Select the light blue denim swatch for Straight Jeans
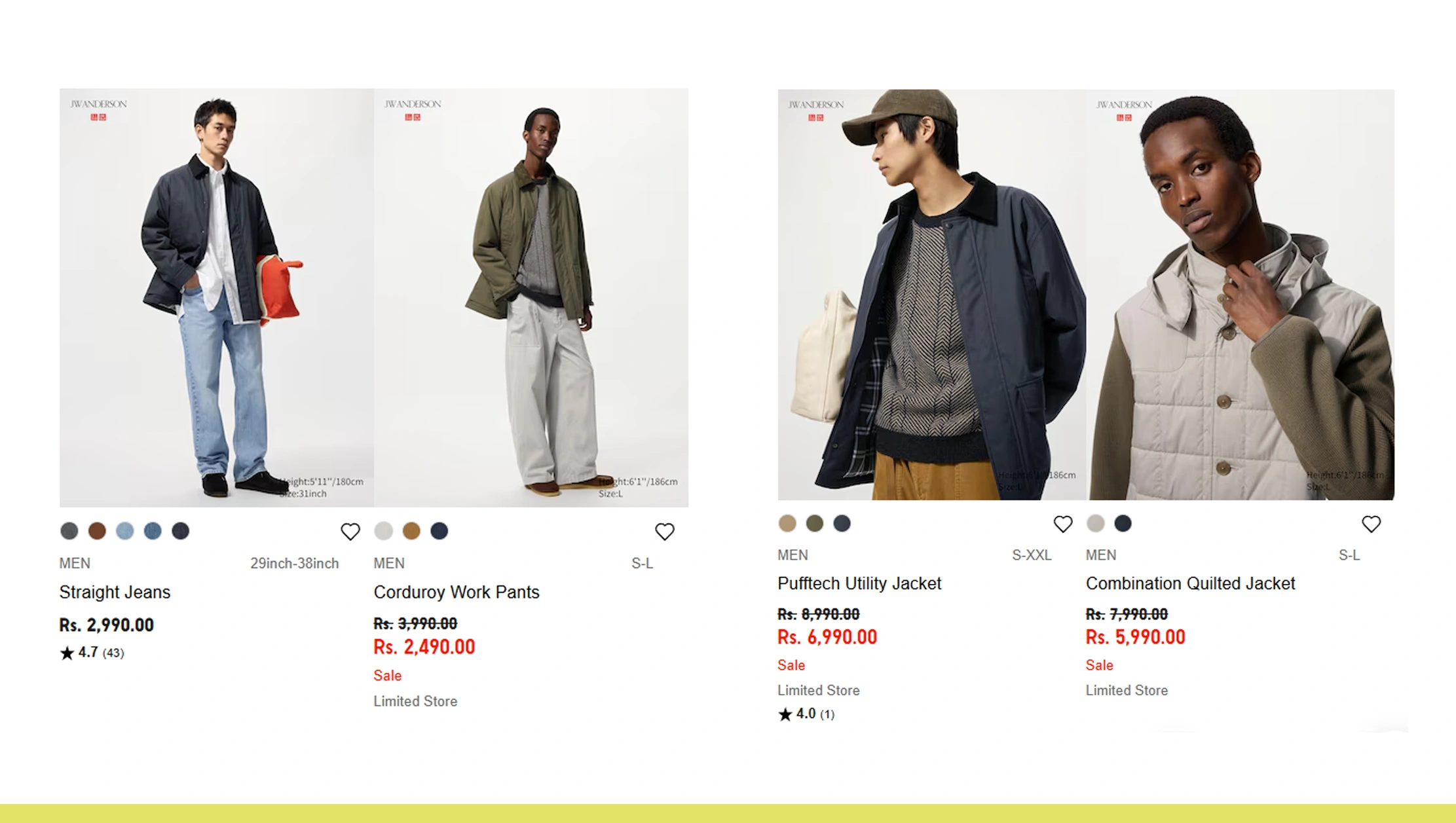The image size is (1456, 823). [x=124, y=532]
